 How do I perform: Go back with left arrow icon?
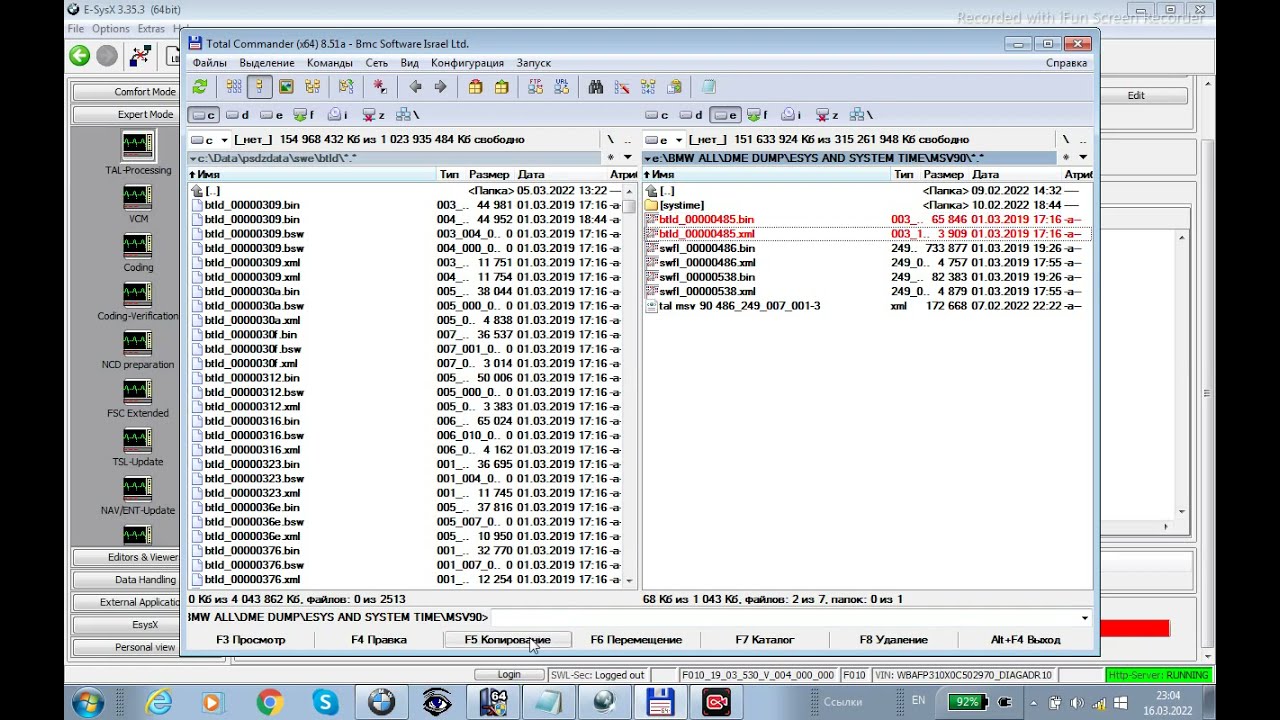pos(415,87)
